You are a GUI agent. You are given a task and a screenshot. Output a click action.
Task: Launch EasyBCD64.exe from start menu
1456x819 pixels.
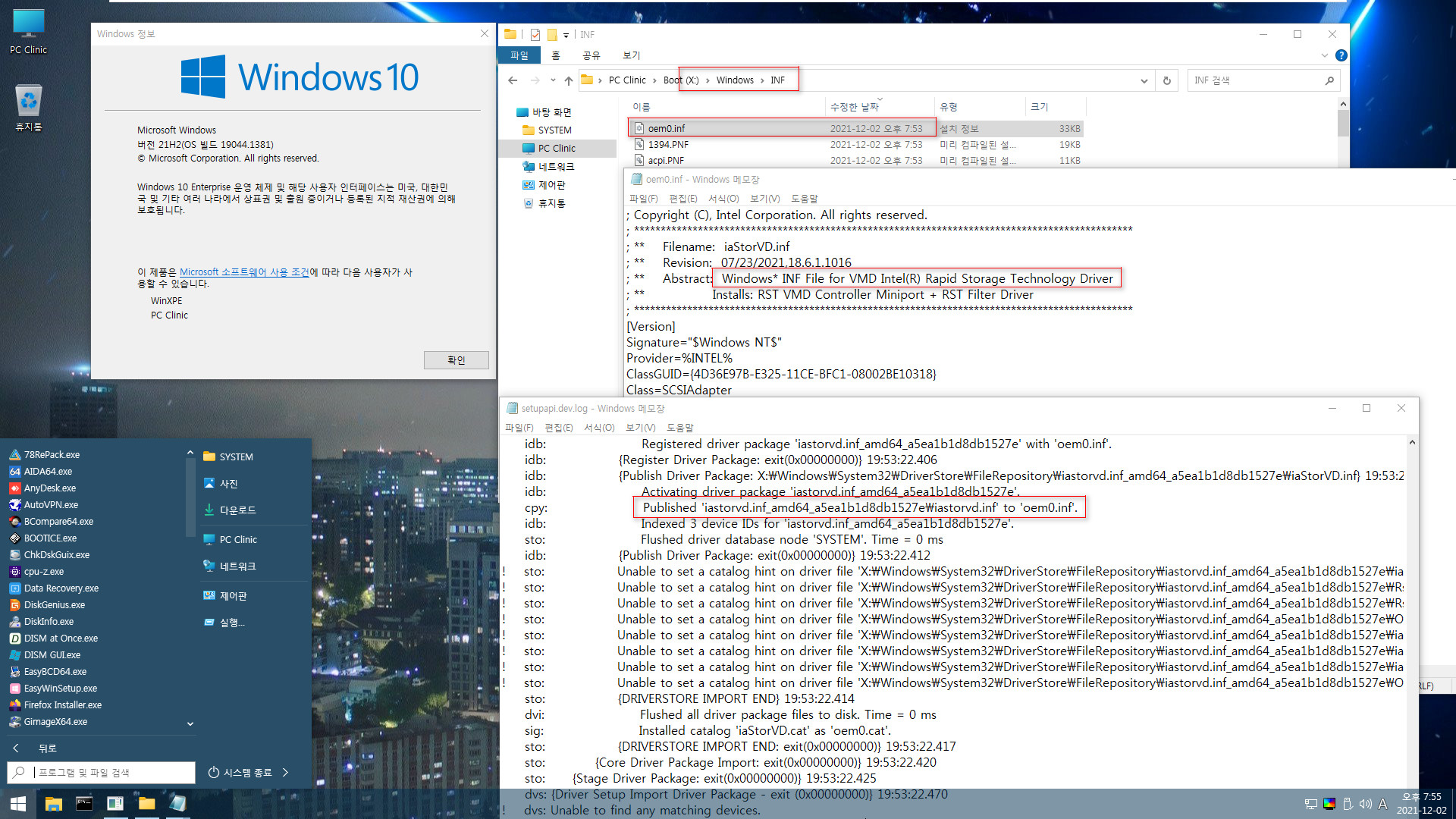pos(55,672)
